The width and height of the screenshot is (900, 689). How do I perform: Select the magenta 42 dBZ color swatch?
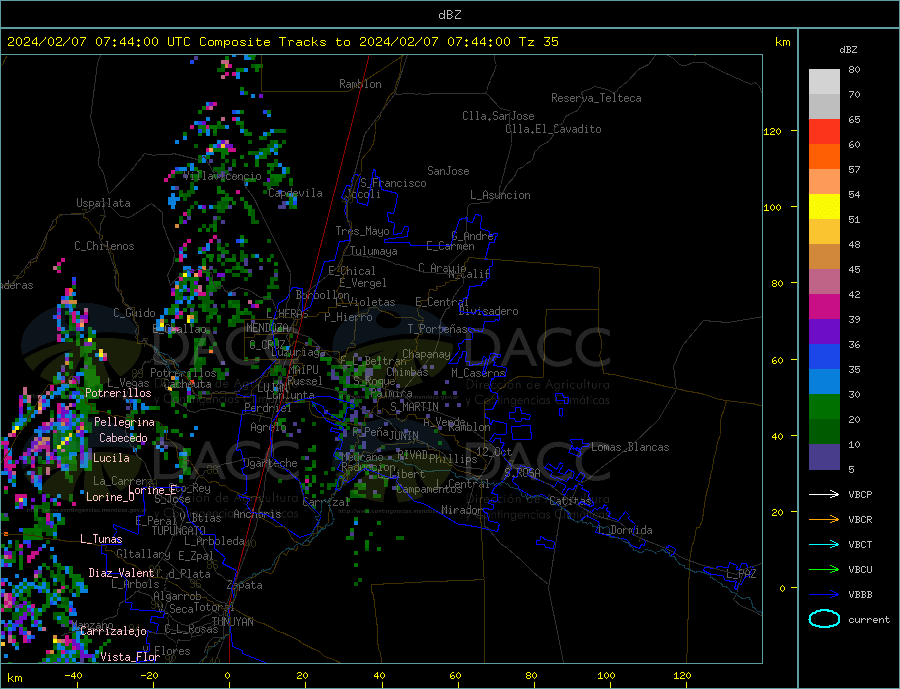point(824,307)
